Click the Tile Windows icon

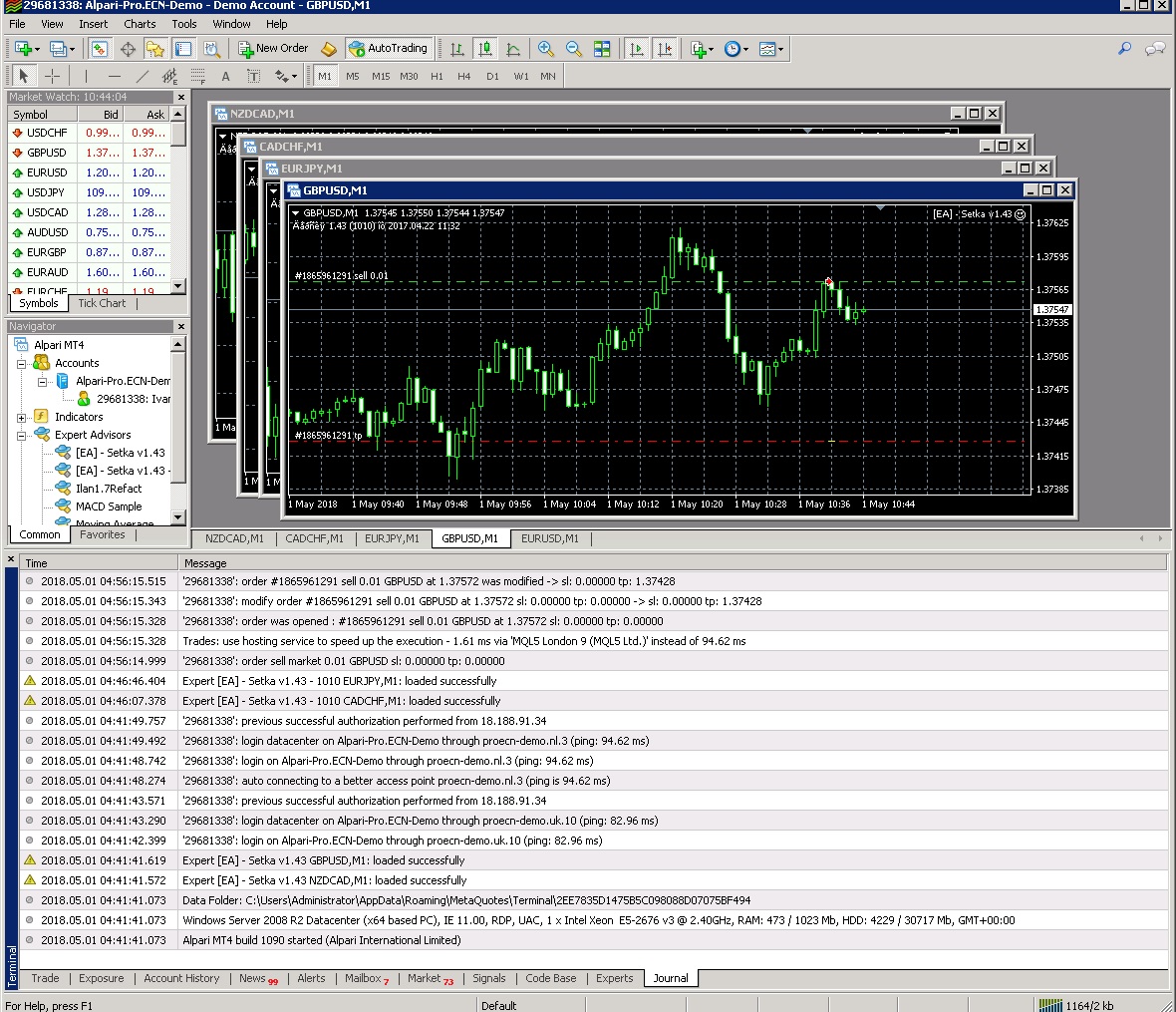(602, 49)
